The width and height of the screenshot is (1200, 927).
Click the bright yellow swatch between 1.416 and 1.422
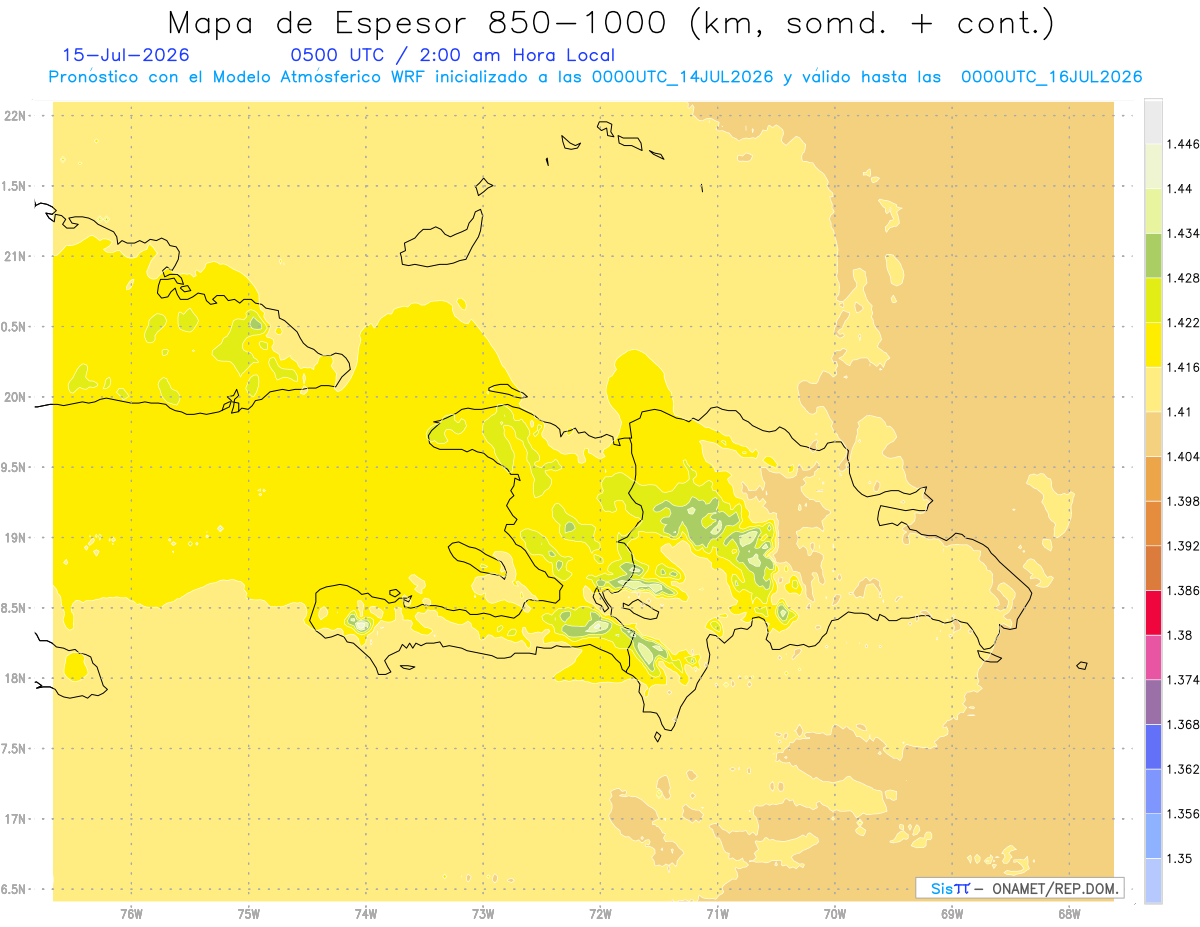[1153, 345]
